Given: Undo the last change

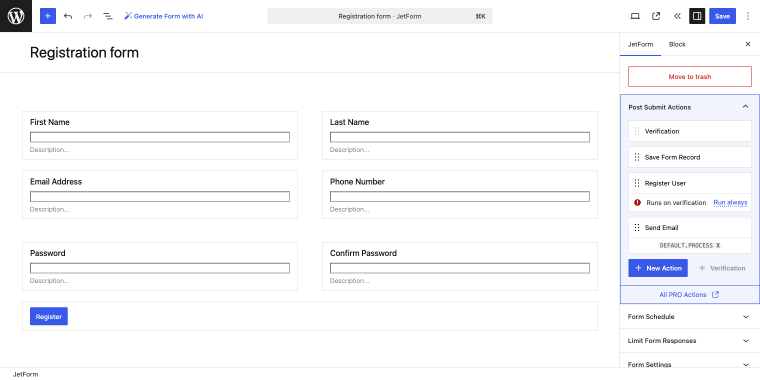Looking at the screenshot, I should 68,16.
